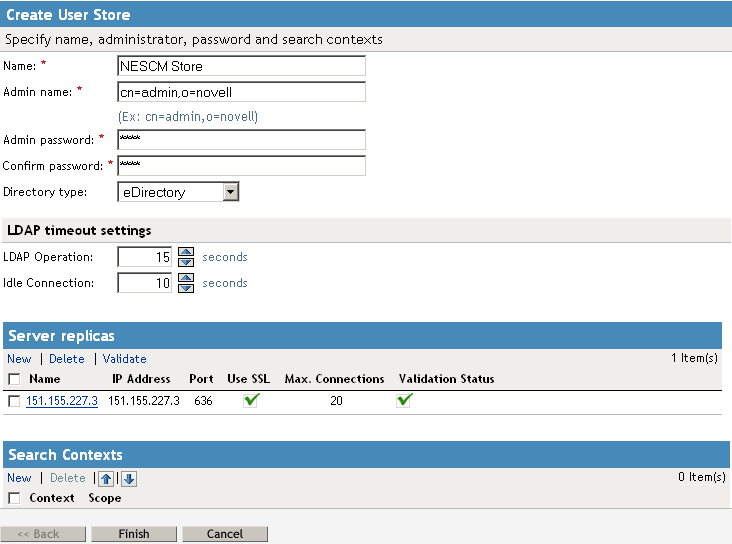Click the LDAP Operation value box

[145, 257]
